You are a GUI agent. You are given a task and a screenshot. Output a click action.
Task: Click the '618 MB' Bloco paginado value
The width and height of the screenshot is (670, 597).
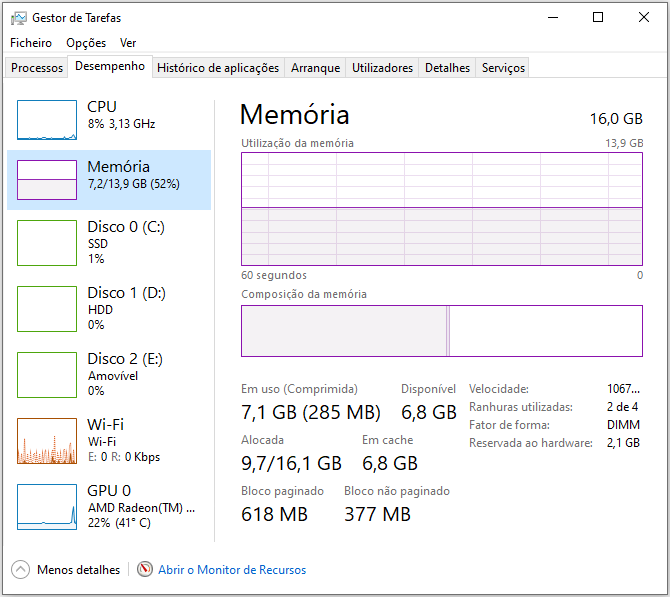[x=274, y=514]
